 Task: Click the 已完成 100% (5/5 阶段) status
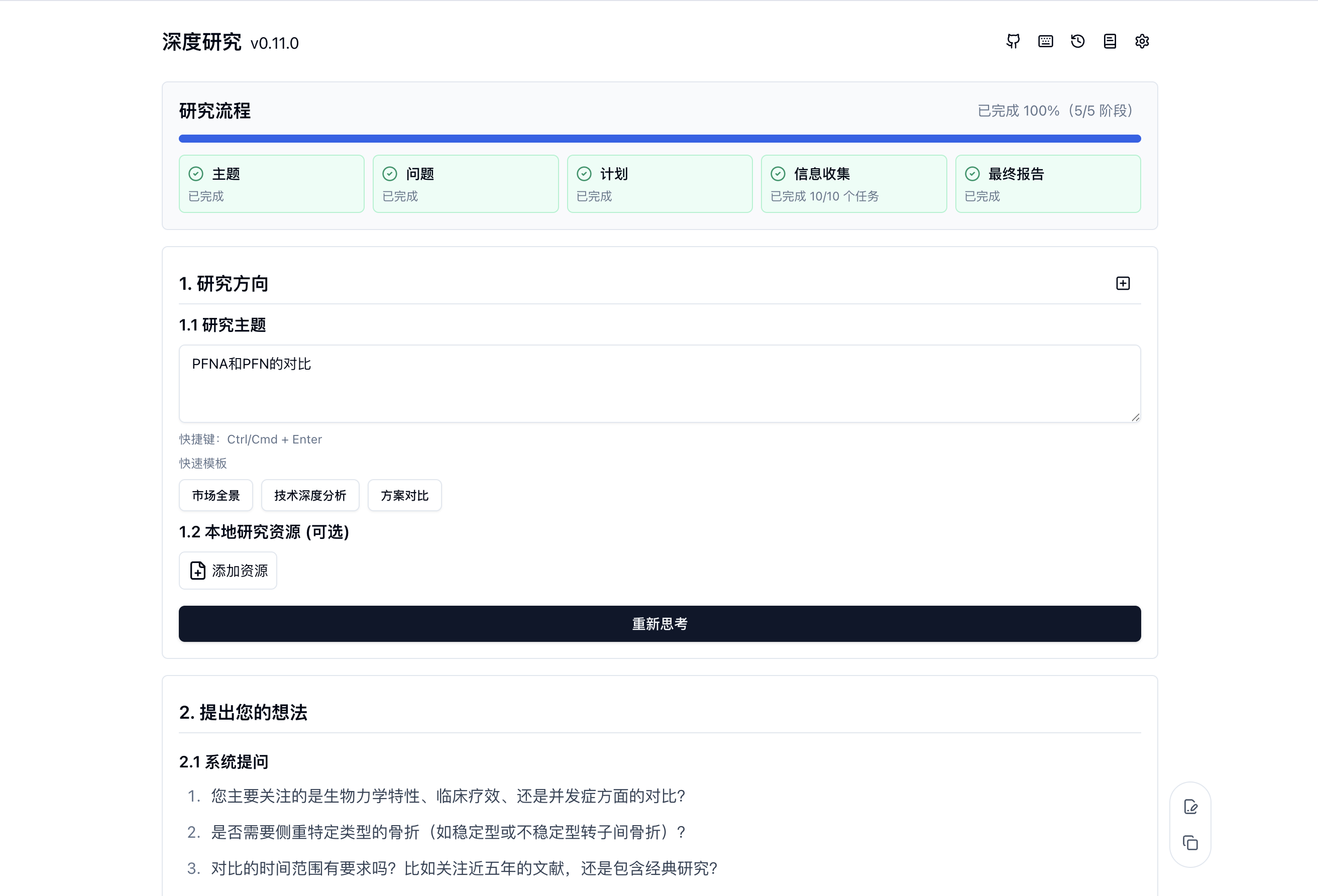[1055, 110]
